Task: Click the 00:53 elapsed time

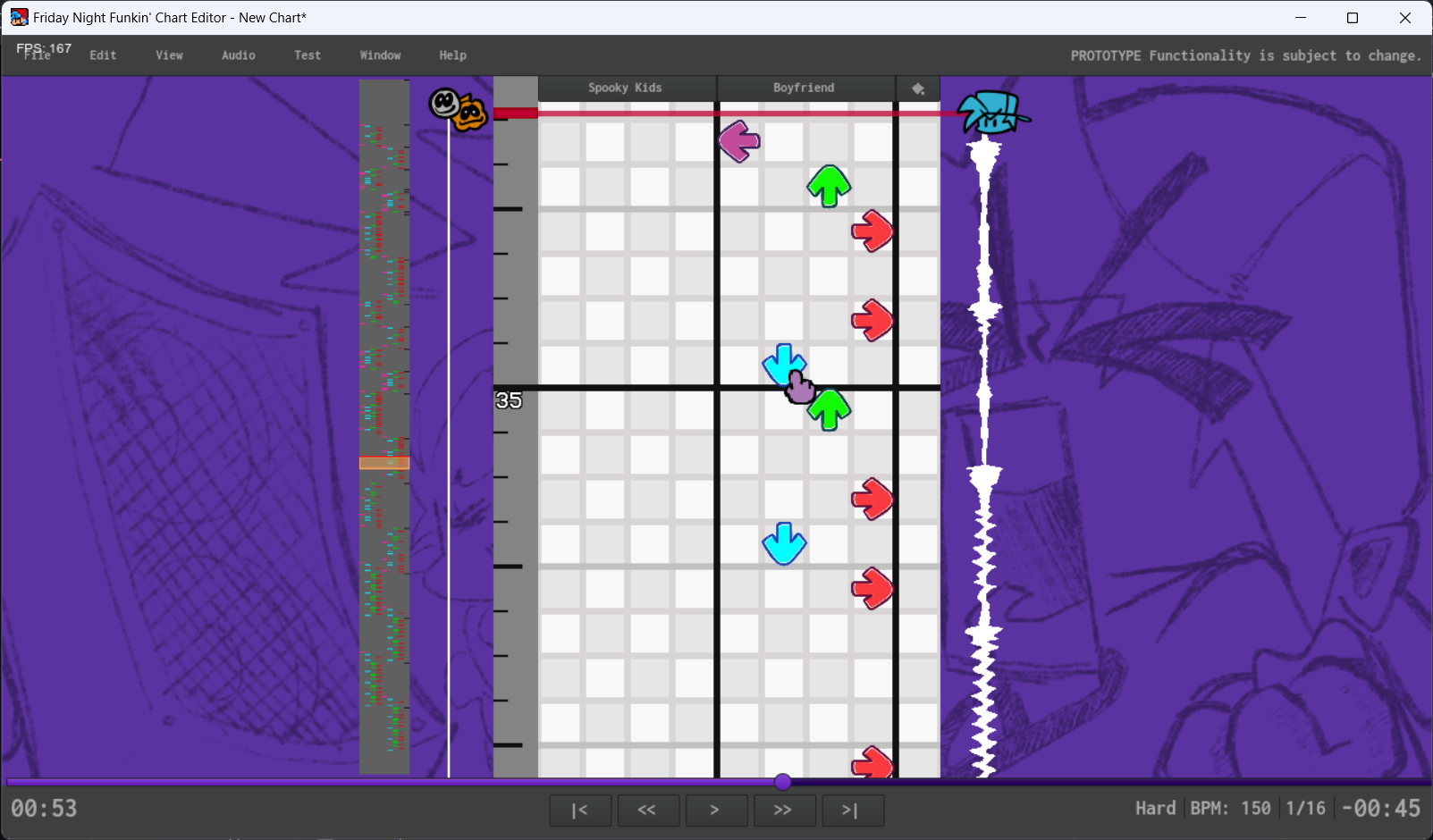Action: (45, 809)
